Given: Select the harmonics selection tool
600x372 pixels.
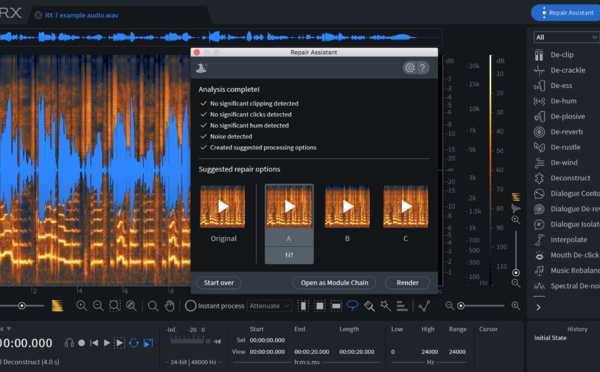Looking at the screenshot, I should [x=402, y=305].
